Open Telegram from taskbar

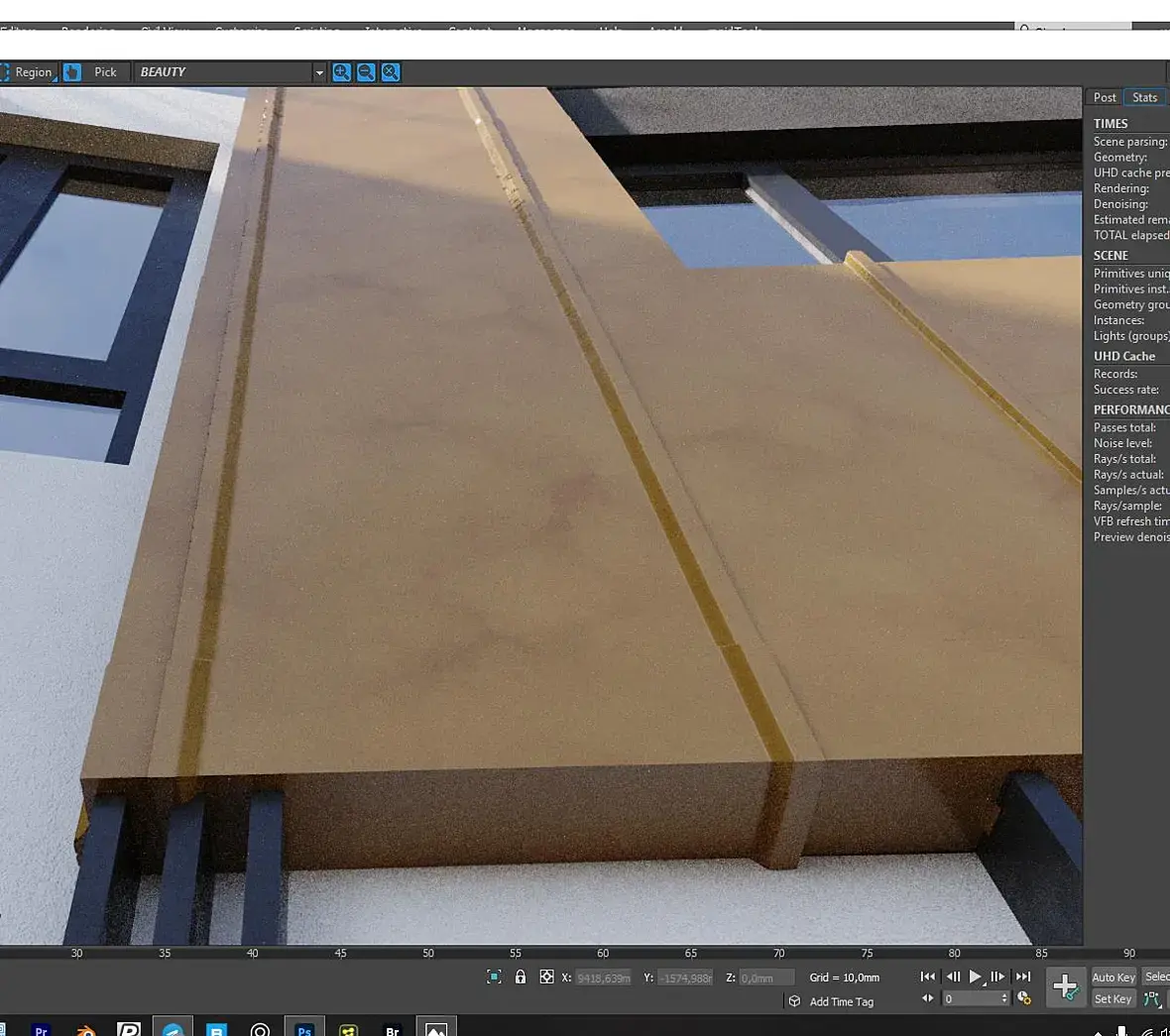[x=173, y=1028]
